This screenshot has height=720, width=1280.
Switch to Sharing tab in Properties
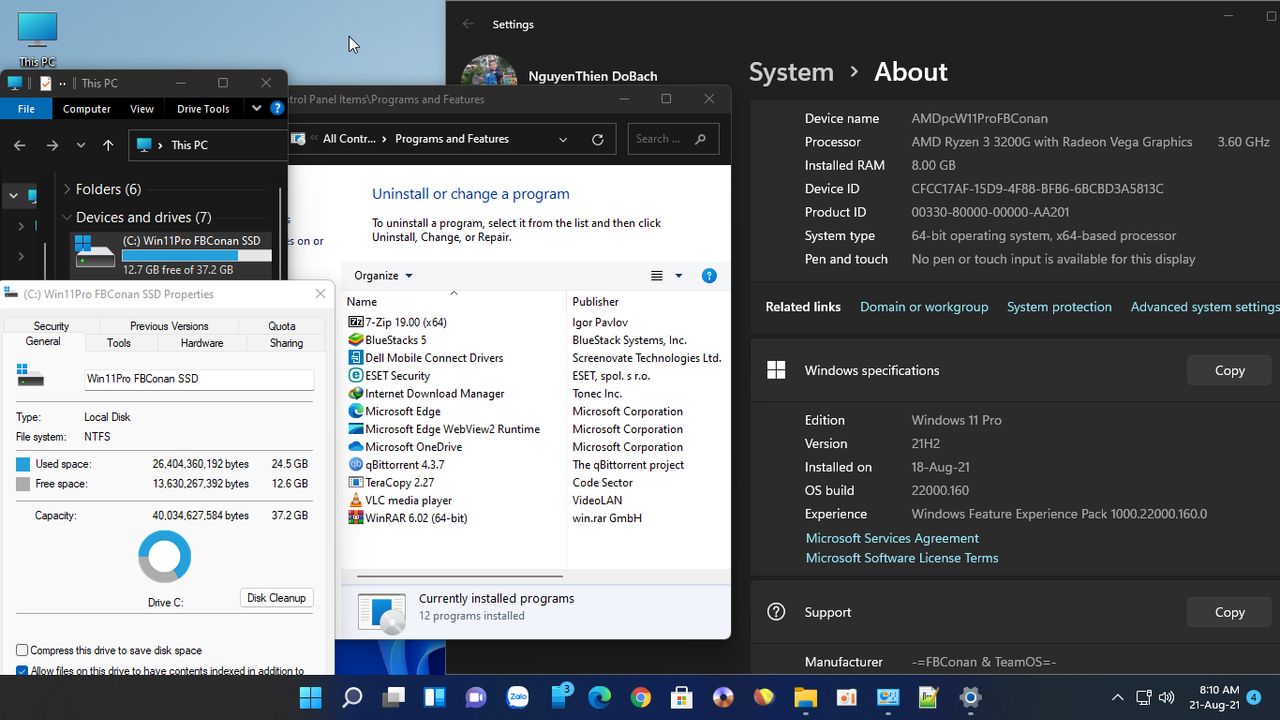pos(286,343)
